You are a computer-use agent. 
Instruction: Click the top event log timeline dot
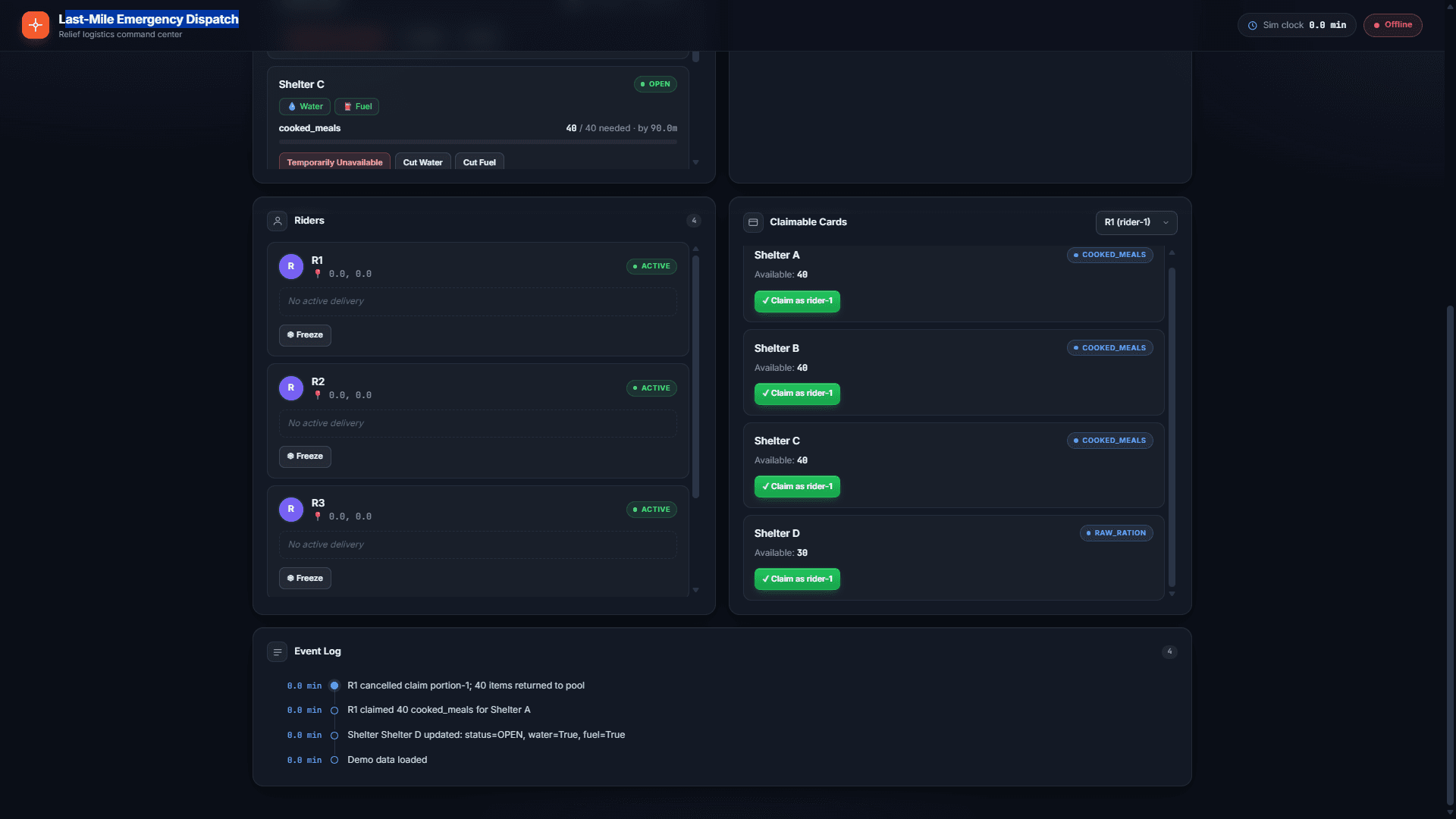(x=334, y=686)
